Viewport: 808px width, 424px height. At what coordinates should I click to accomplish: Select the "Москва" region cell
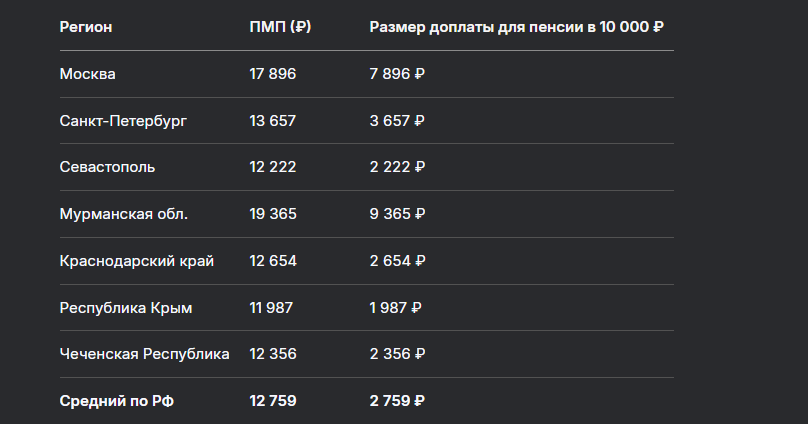(88, 74)
